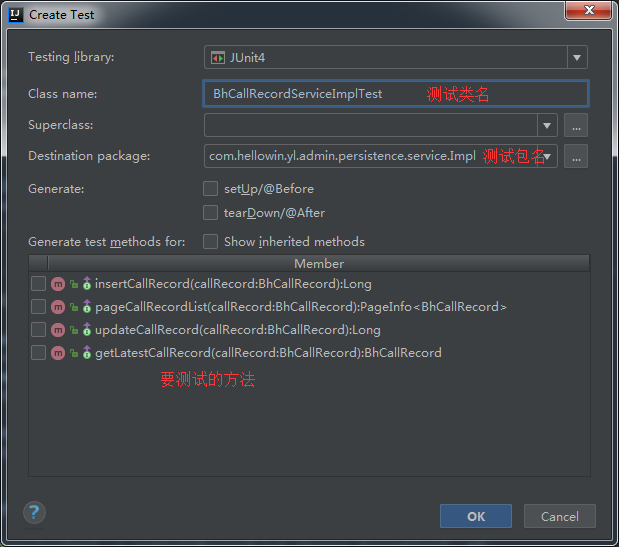This screenshot has width=619, height=547.
Task: Toggle Show inherited methods checkbox
Action: [x=210, y=241]
